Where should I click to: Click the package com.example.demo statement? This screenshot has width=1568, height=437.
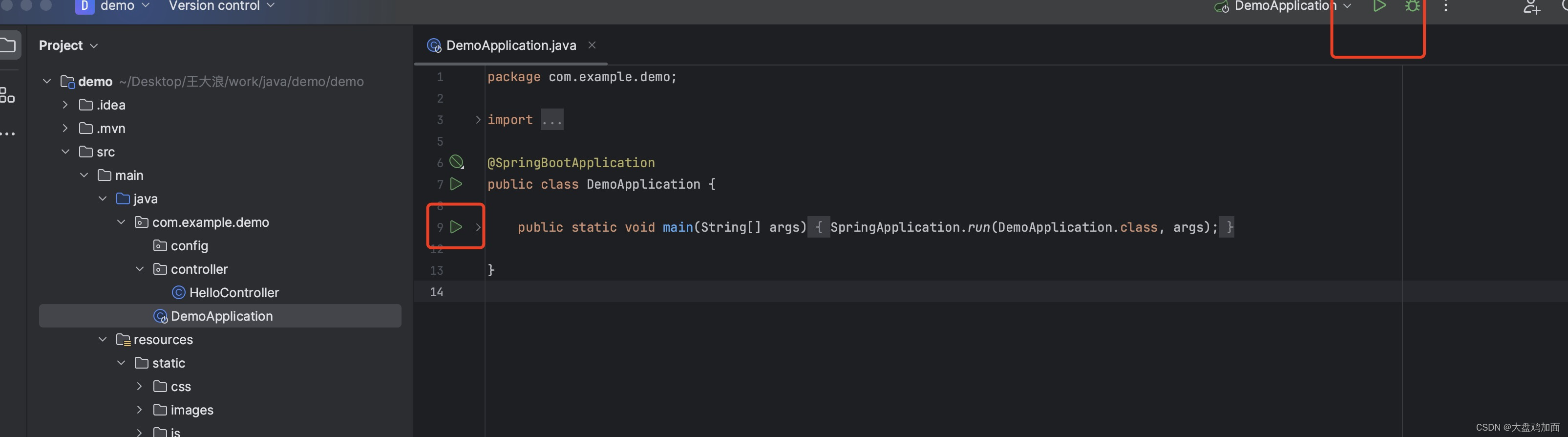pos(582,77)
